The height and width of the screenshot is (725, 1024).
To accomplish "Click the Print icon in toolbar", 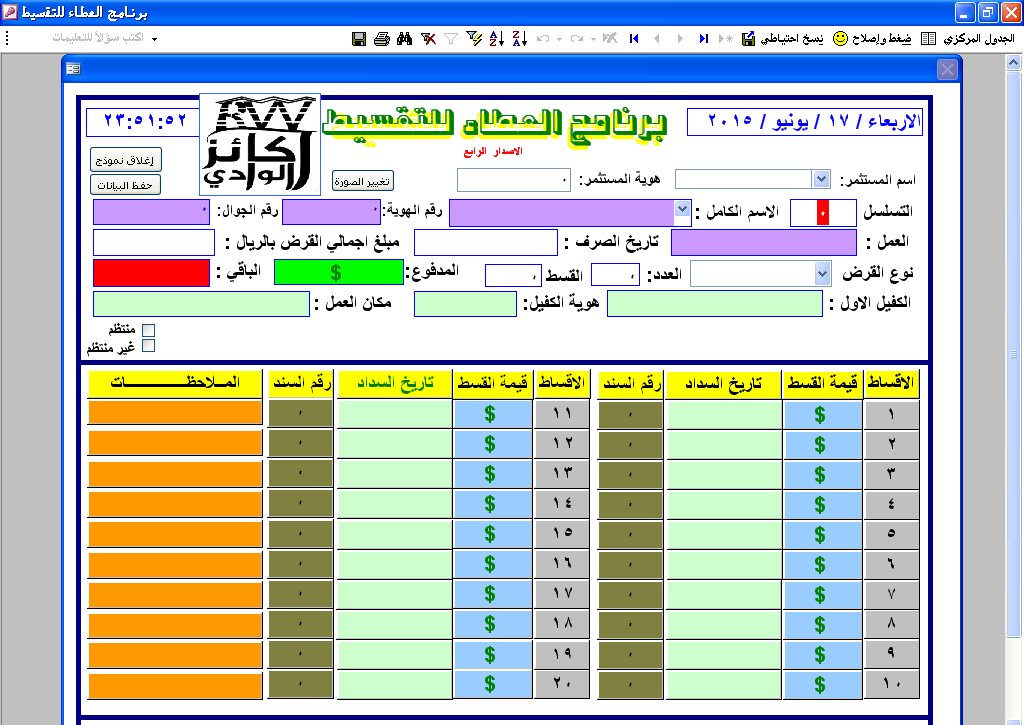I will pos(381,39).
